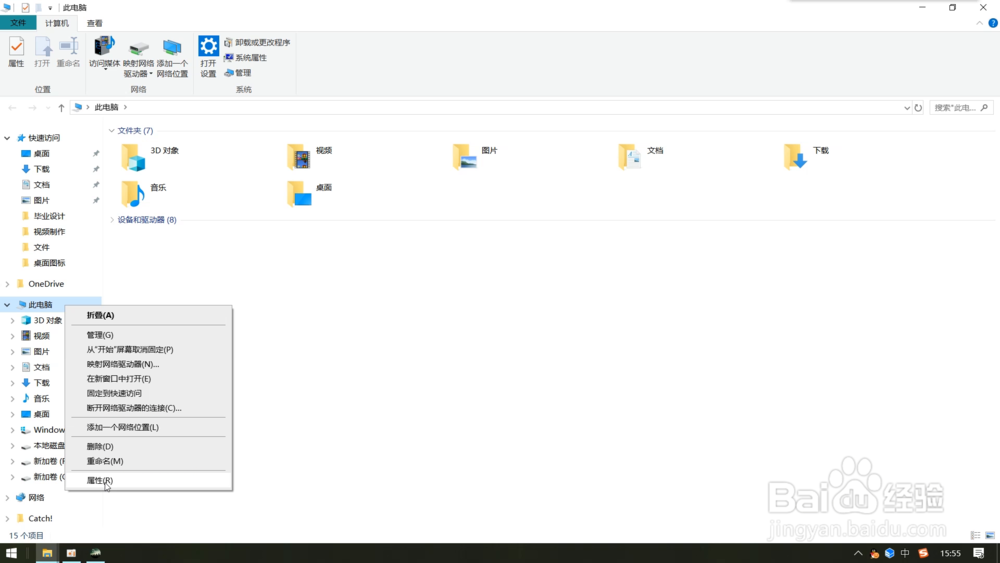Screen dimensions: 1000x563
Task: Open the 访问媒体 ribbon tool
Action: (104, 52)
